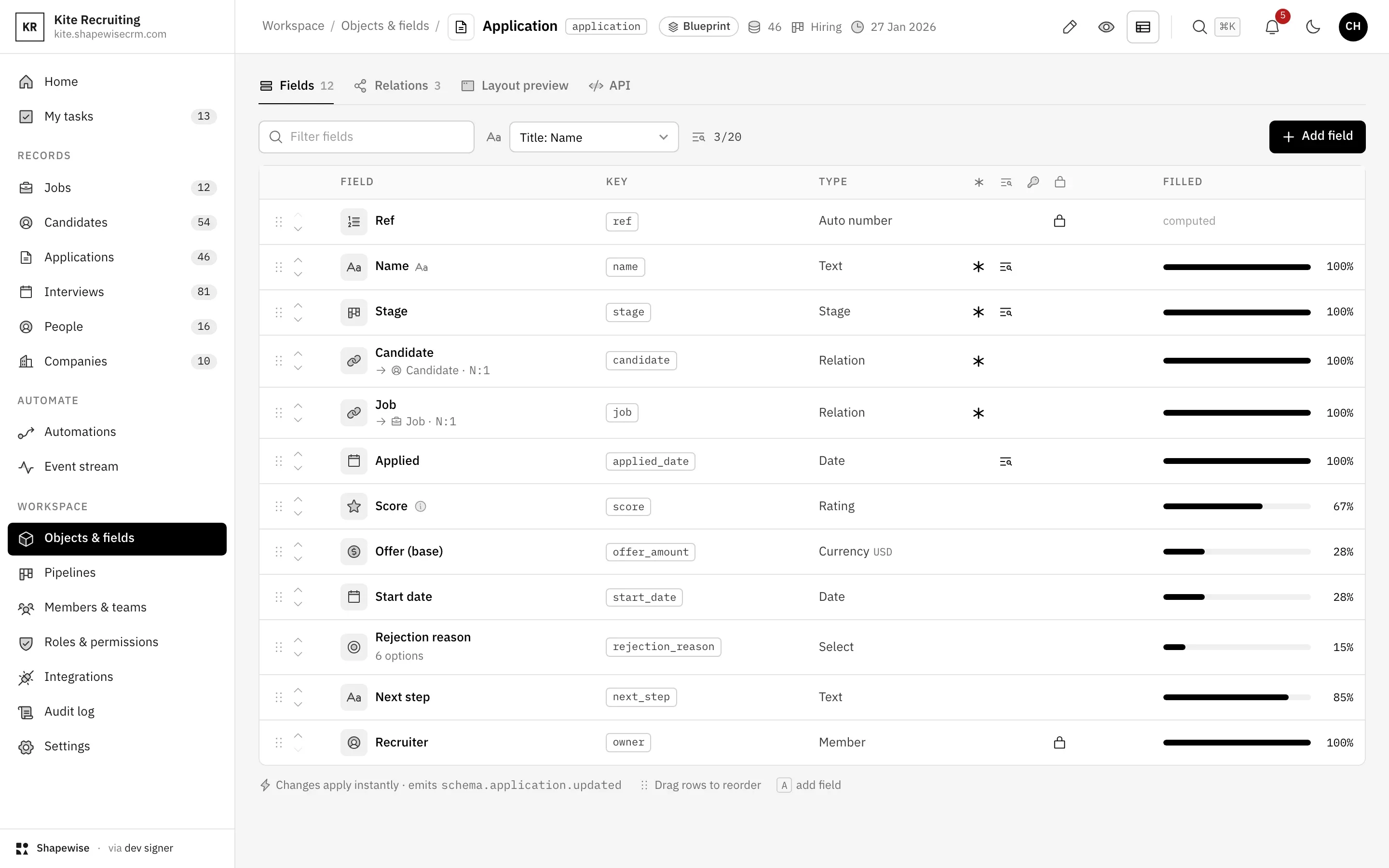The image size is (1389, 868).
Task: Focus the Filter fields search box
Action: tap(366, 136)
